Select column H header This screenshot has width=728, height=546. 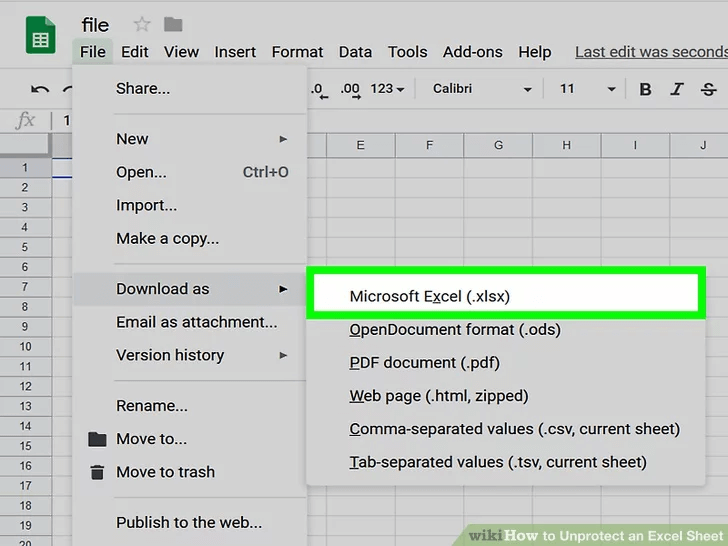pos(566,145)
